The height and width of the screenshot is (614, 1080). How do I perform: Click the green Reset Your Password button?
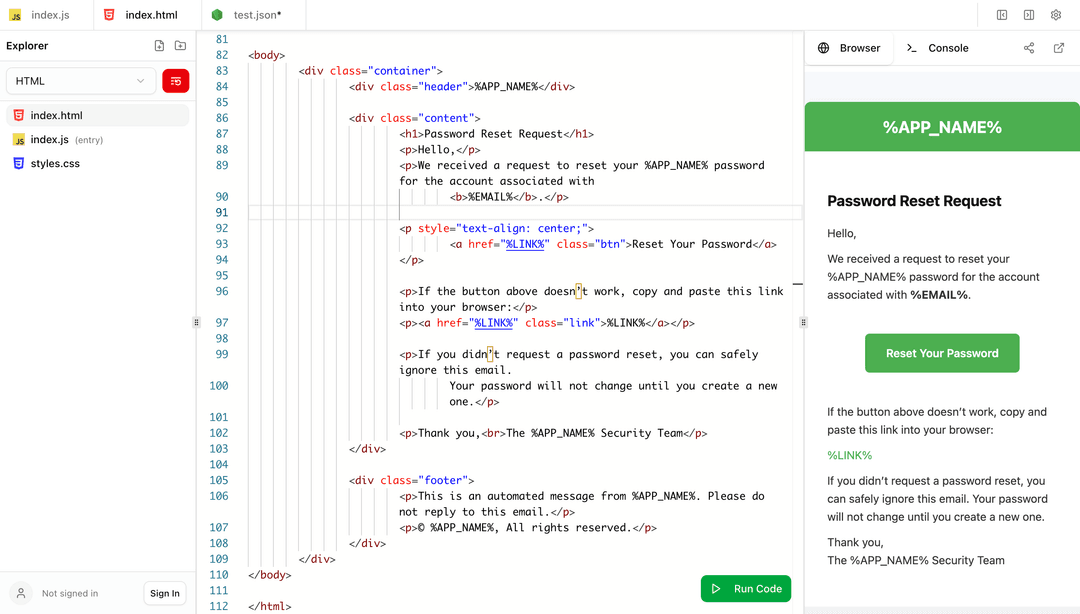point(942,353)
